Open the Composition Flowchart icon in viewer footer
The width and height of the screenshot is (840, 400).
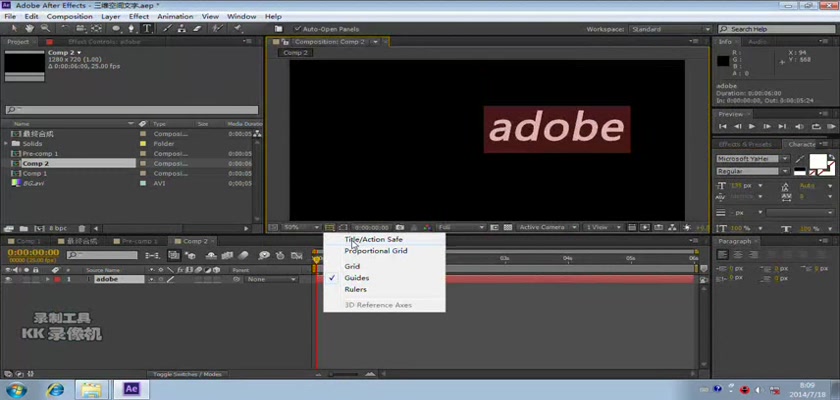pyautogui.click(x=672, y=227)
